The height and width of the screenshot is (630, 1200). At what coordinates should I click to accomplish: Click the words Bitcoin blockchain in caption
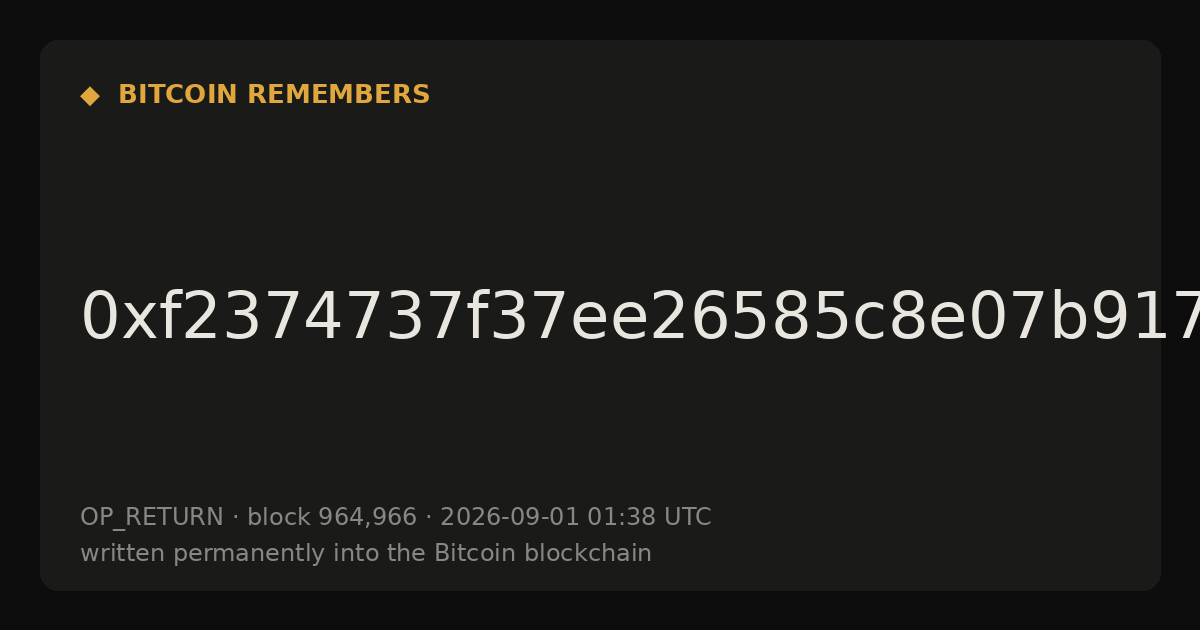[542, 553]
